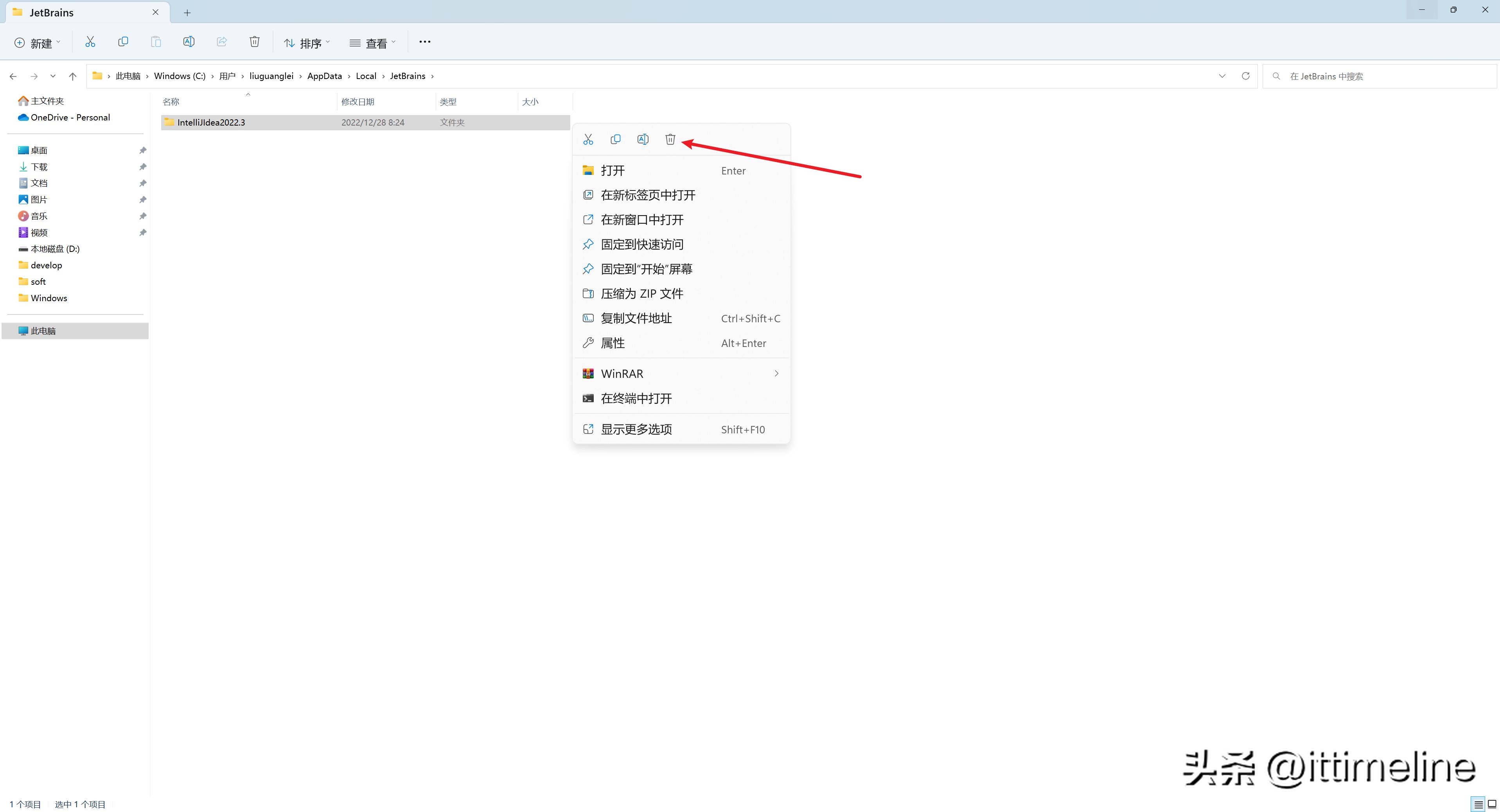Choose 打开 from the context menu
1500x812 pixels.
tap(681, 171)
